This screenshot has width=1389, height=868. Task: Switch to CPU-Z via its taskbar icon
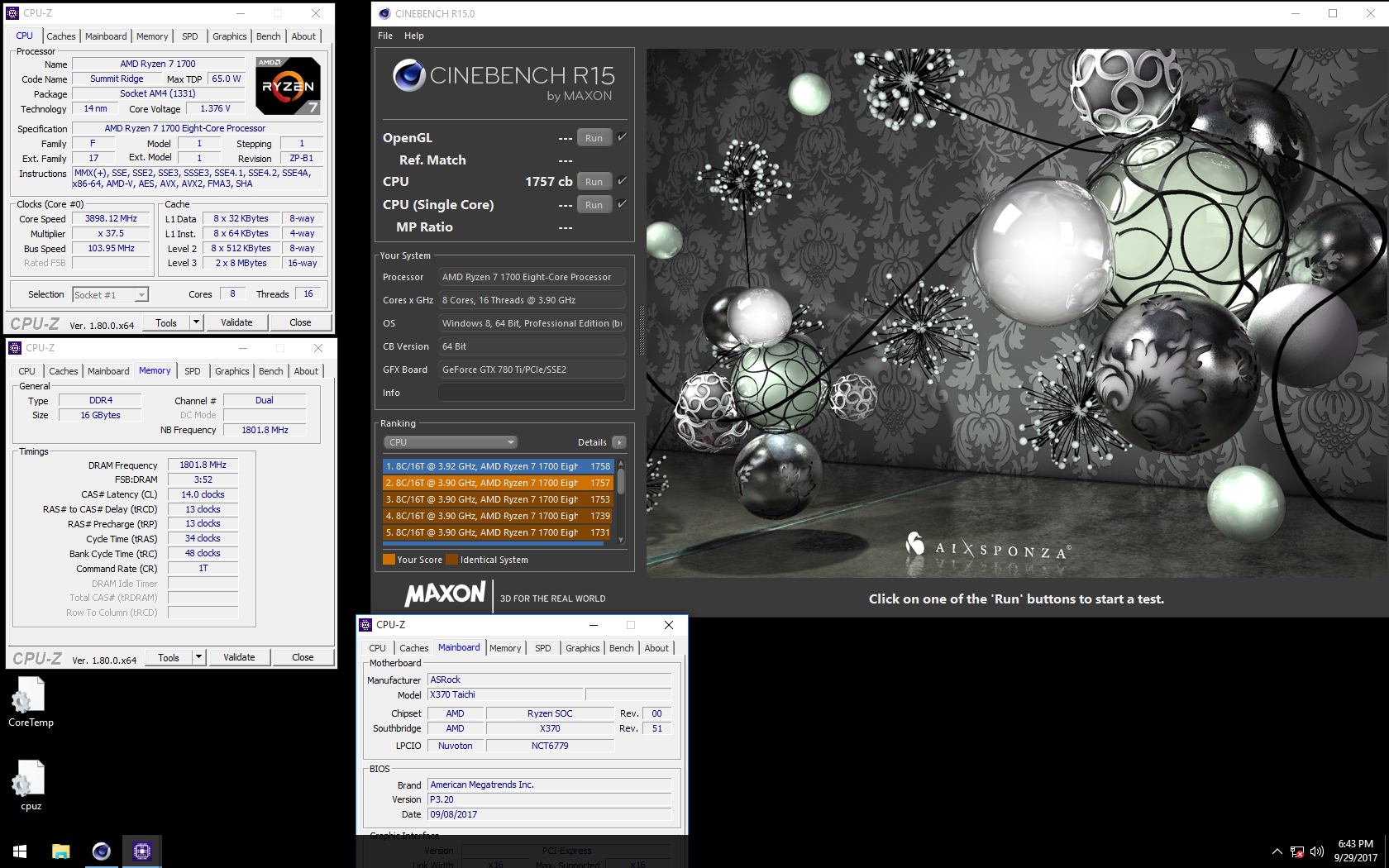(141, 851)
